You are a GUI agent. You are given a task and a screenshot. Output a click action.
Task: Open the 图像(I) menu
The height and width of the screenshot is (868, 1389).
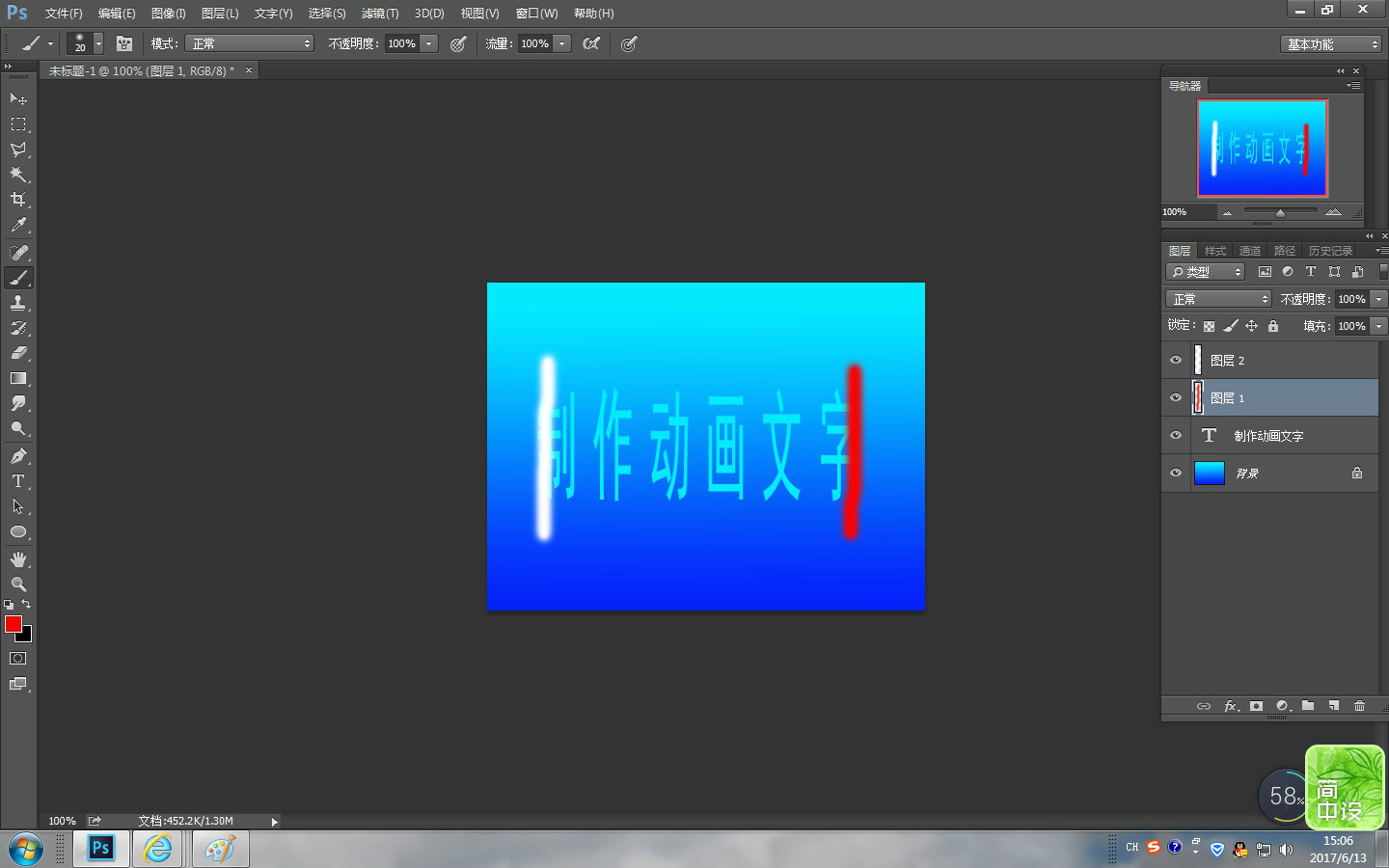[x=168, y=14]
